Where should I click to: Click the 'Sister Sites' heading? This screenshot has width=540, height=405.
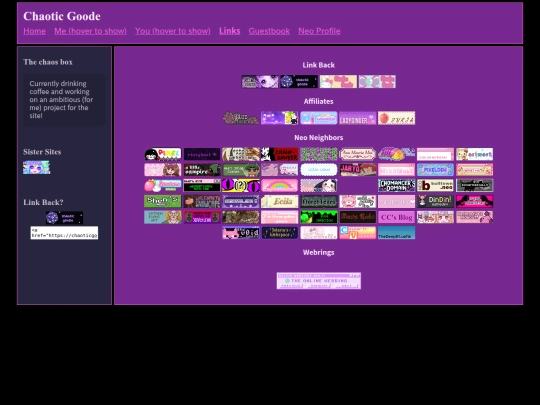click(x=42, y=152)
